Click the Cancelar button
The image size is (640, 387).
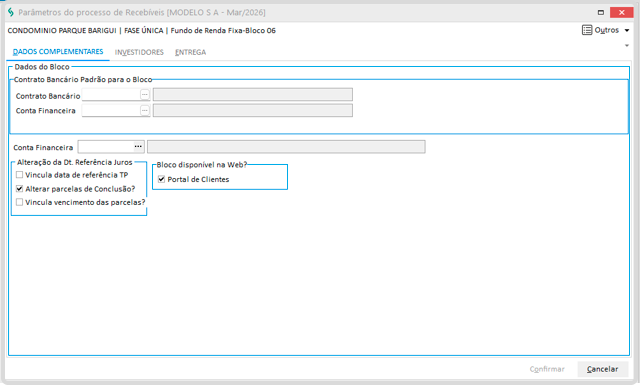(602, 369)
